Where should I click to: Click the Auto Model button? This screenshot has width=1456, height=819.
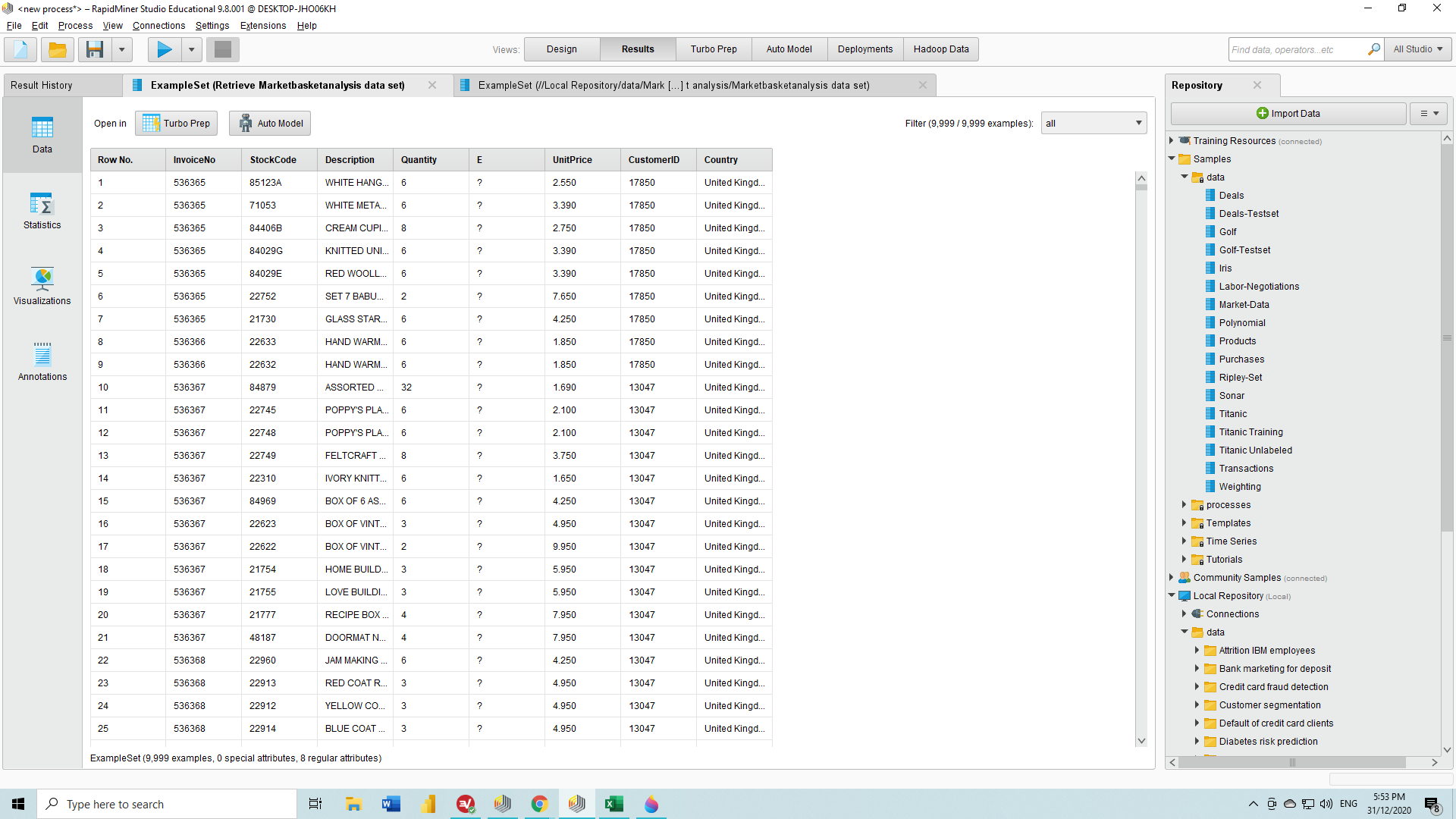[x=270, y=123]
